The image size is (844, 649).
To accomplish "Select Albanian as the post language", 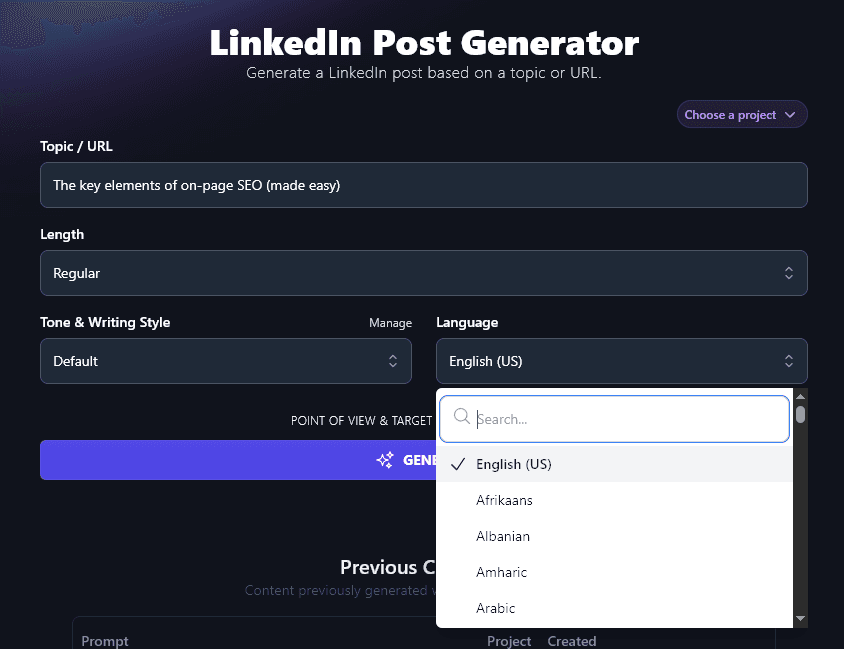I will click(x=503, y=536).
